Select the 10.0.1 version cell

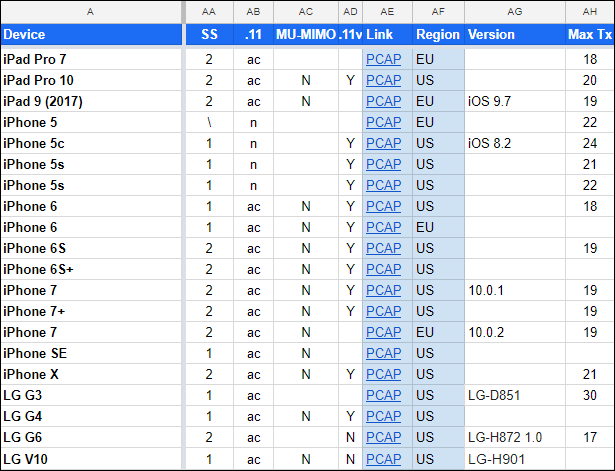click(515, 290)
